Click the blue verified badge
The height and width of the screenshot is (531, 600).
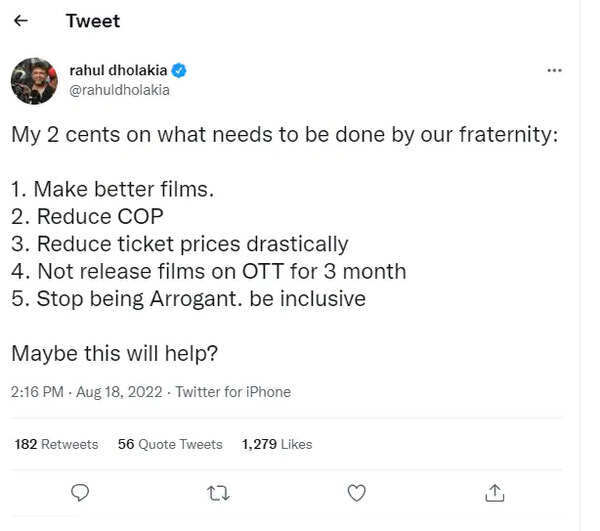[180, 70]
